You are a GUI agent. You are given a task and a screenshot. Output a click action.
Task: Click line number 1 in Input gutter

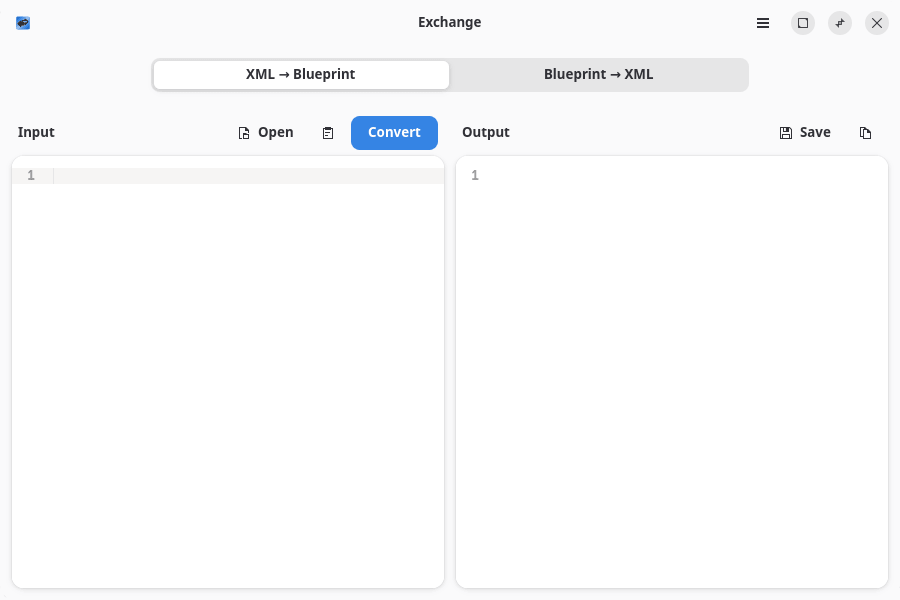(x=31, y=176)
